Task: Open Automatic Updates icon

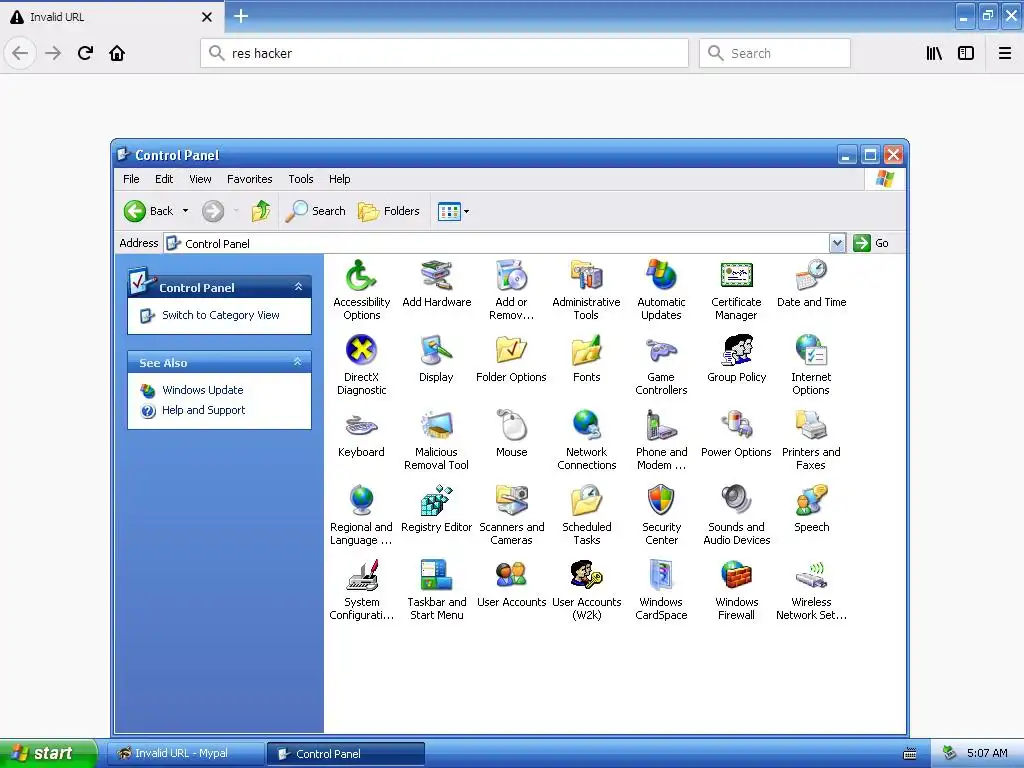Action: coord(661,290)
